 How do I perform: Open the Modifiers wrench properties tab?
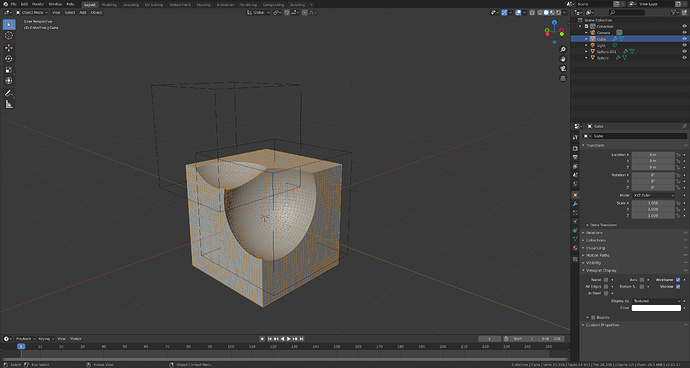(x=575, y=204)
